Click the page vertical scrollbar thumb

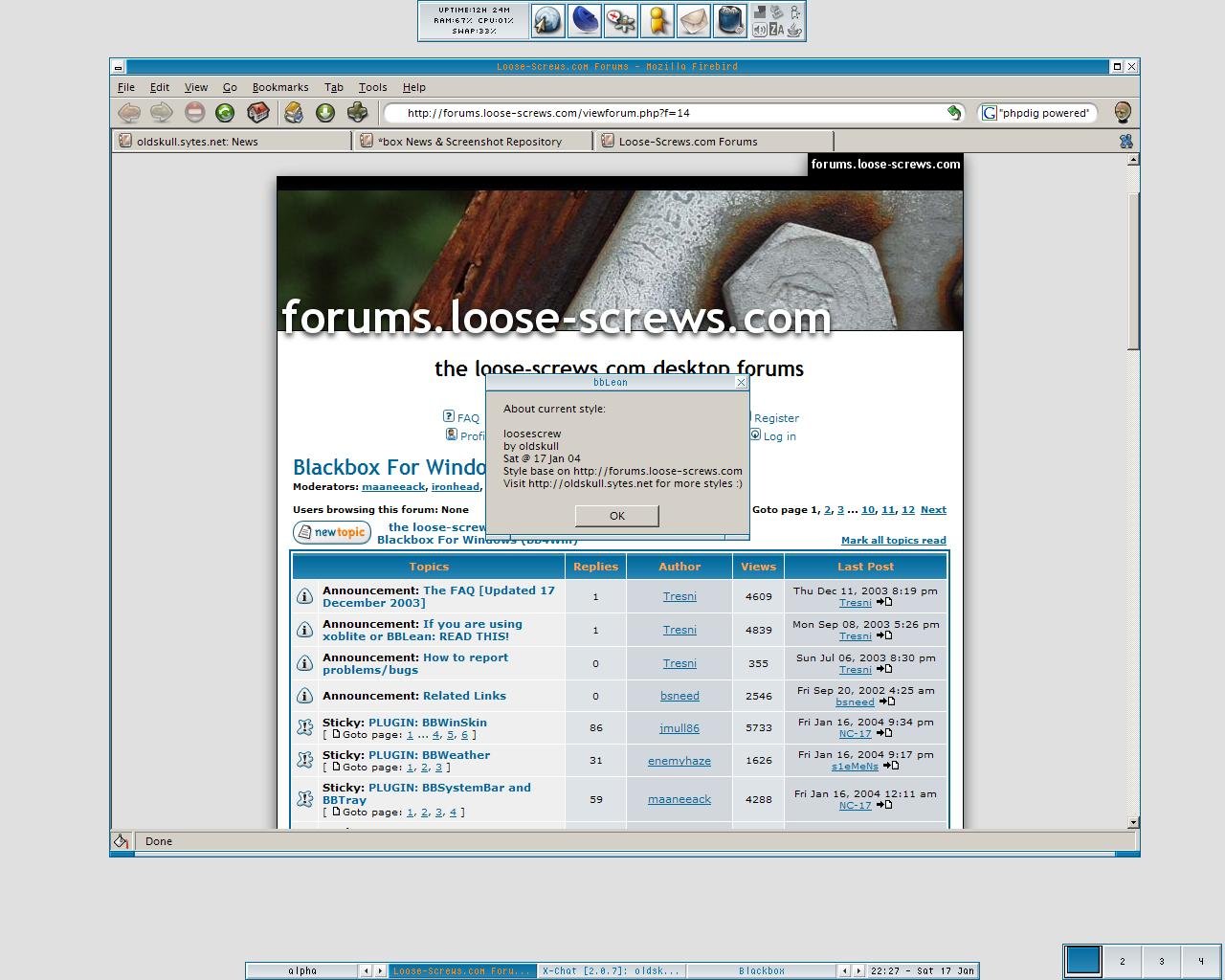(1133, 271)
